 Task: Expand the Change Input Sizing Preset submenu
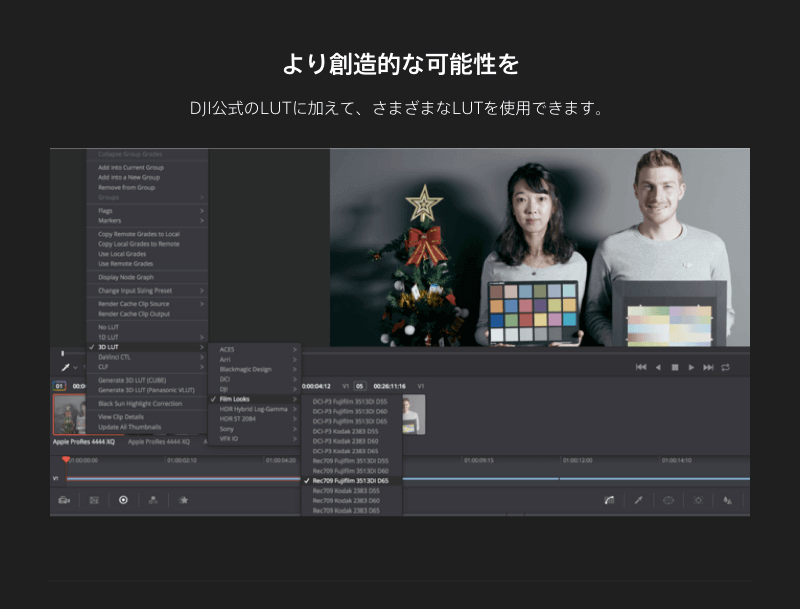(x=147, y=291)
